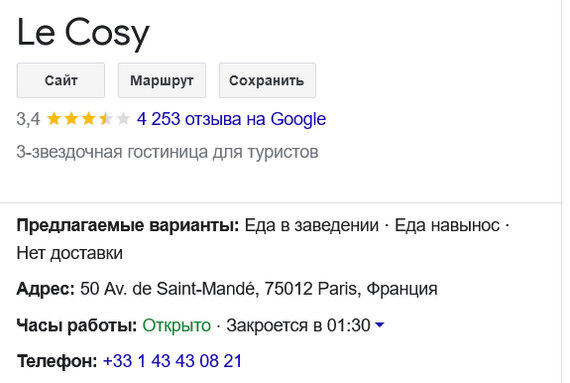Click the Еда навынос option text
The width and height of the screenshot is (570, 383).
point(447,225)
